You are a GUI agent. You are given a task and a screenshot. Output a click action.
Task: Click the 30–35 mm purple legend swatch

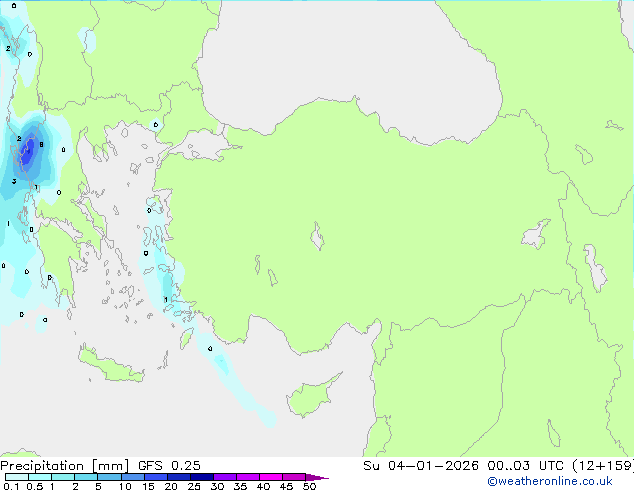pyautogui.click(x=225, y=477)
